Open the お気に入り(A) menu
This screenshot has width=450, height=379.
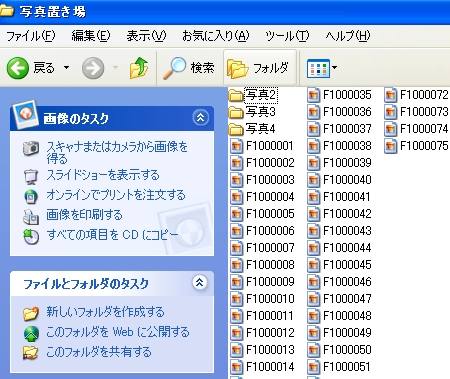(216, 36)
